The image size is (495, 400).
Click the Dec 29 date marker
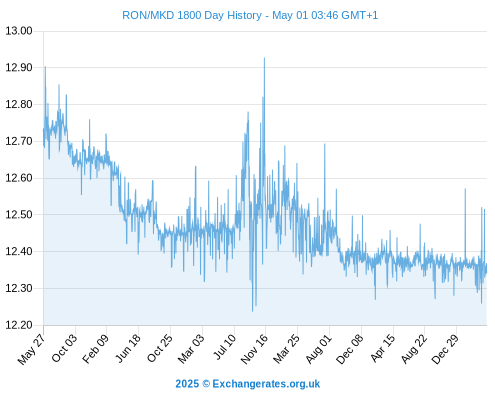(x=445, y=349)
